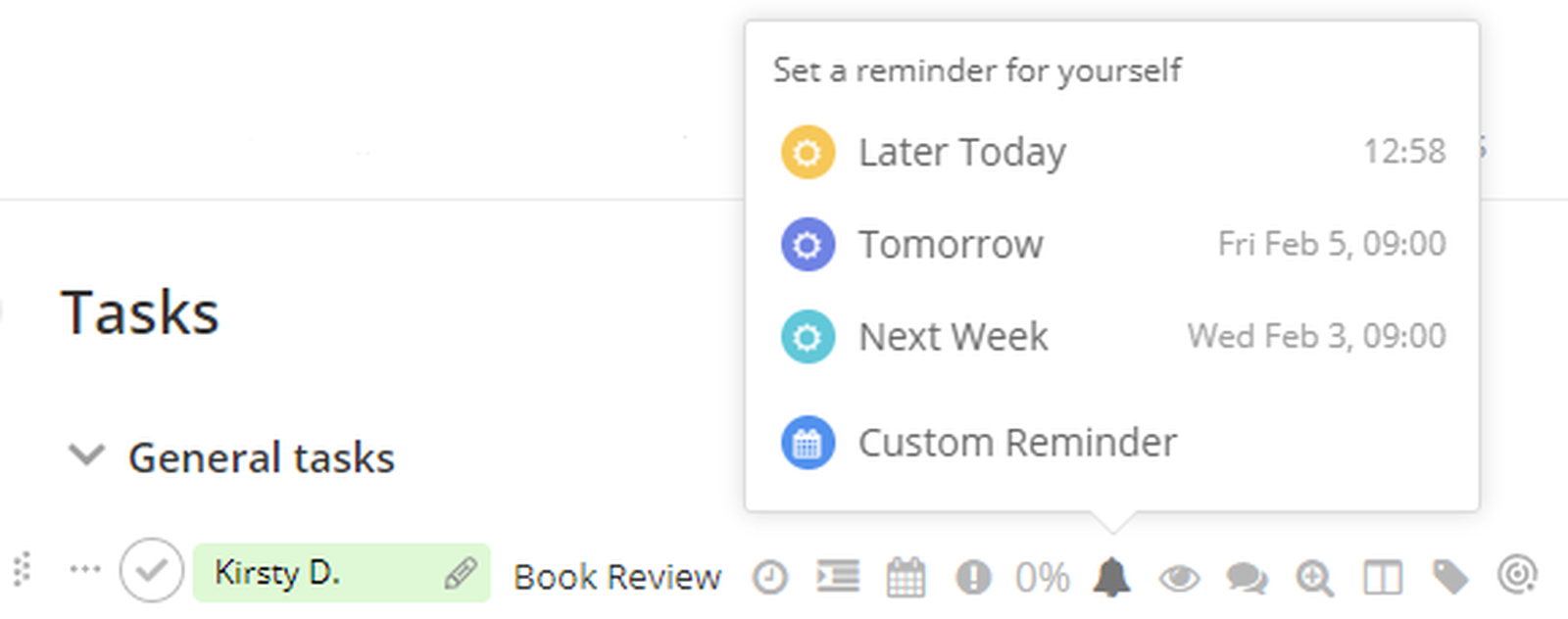Mark Book Review task as complete
The width and height of the screenshot is (1568, 619).
tap(152, 570)
